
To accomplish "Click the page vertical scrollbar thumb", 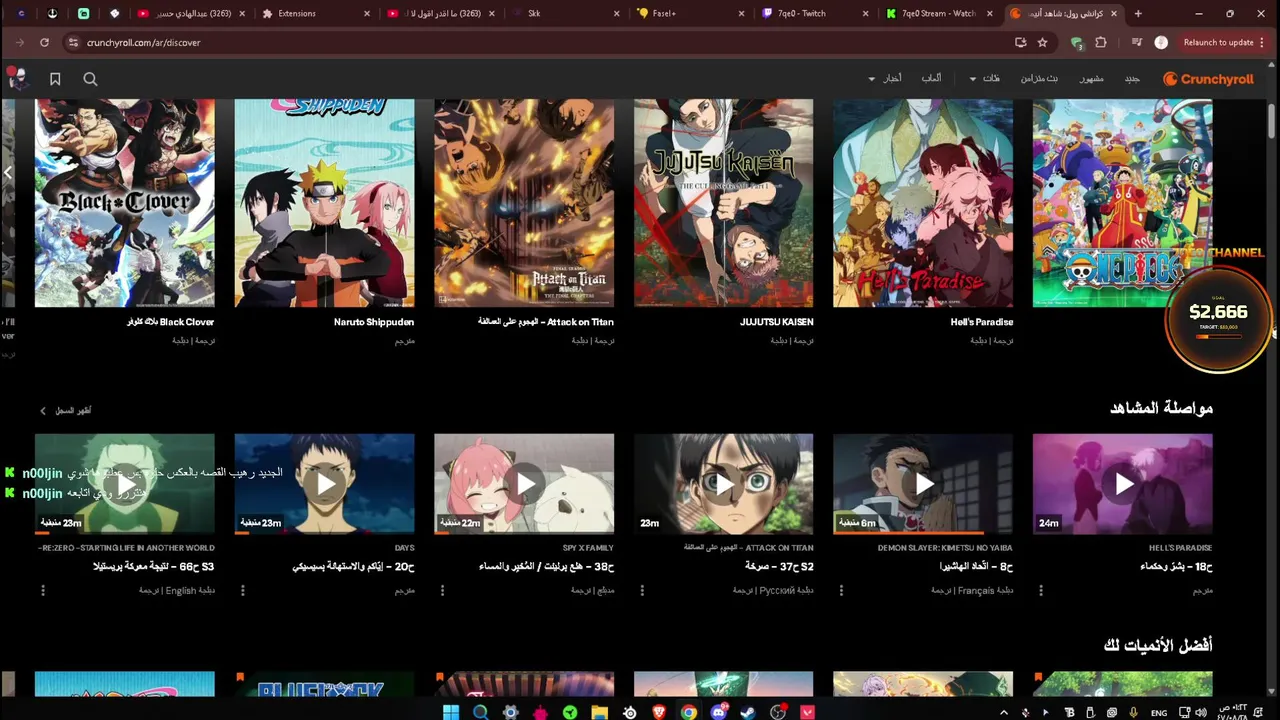I will (1272, 121).
